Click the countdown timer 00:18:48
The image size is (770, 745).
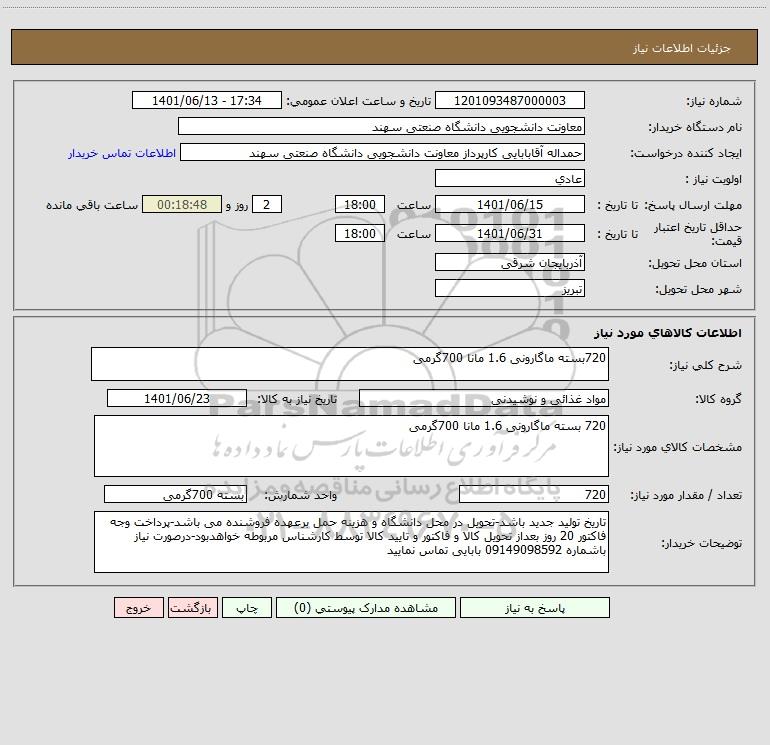click(x=182, y=204)
